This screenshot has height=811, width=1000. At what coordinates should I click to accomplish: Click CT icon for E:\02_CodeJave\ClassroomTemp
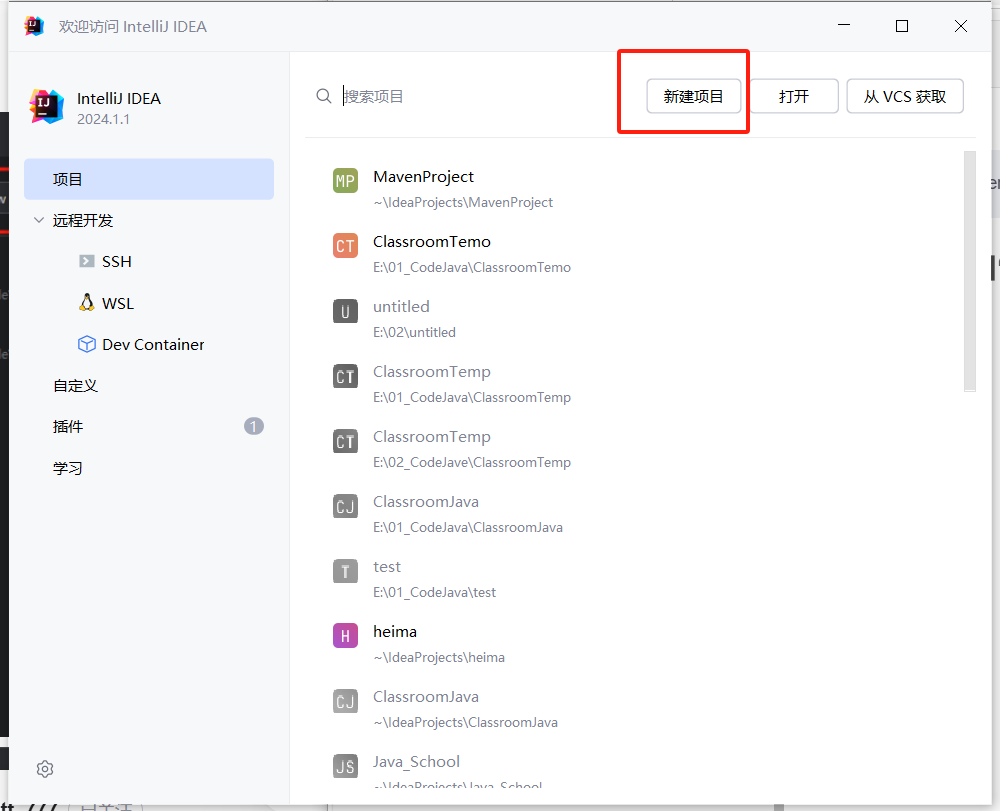pyautogui.click(x=346, y=441)
